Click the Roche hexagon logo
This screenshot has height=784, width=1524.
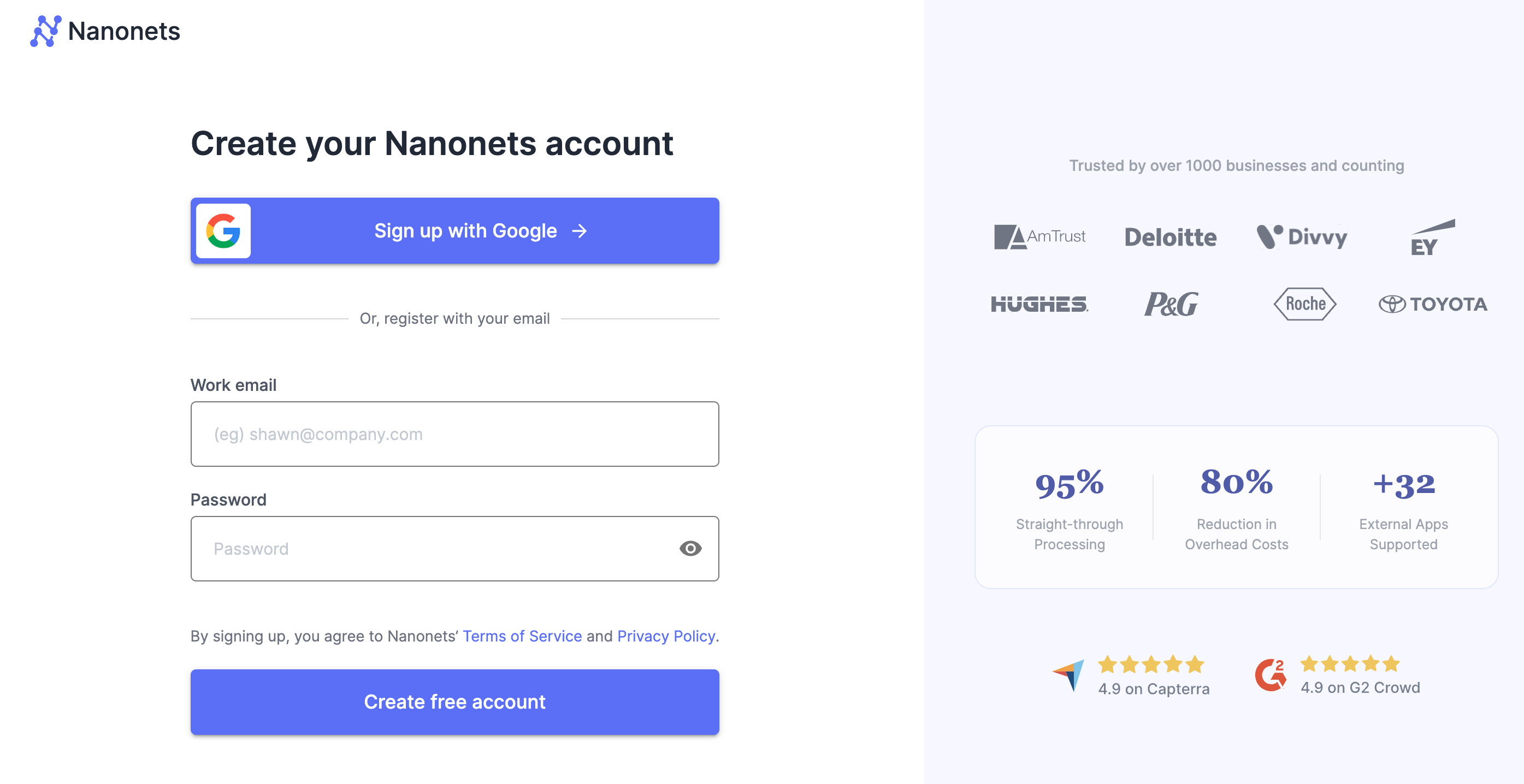[x=1304, y=304]
